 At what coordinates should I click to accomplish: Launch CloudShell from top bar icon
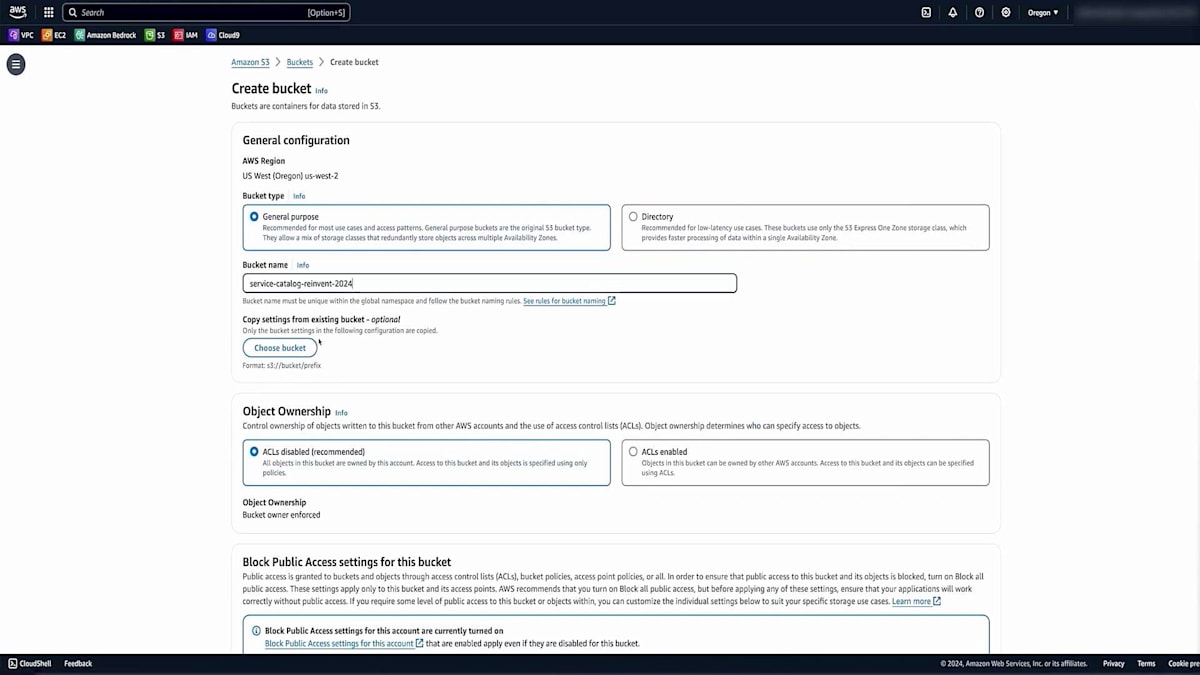(x=926, y=12)
